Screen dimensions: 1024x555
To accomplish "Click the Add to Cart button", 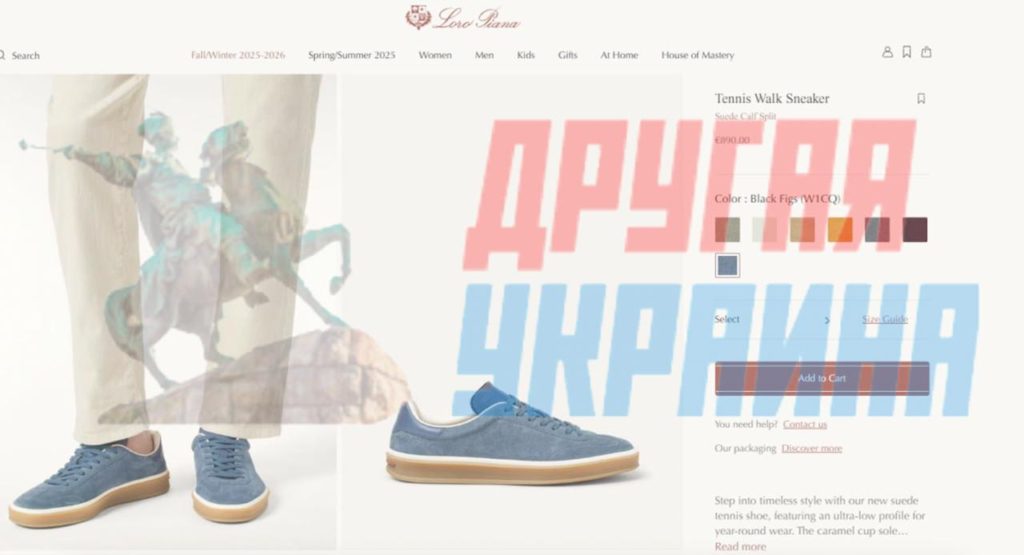I will pyautogui.click(x=822, y=378).
